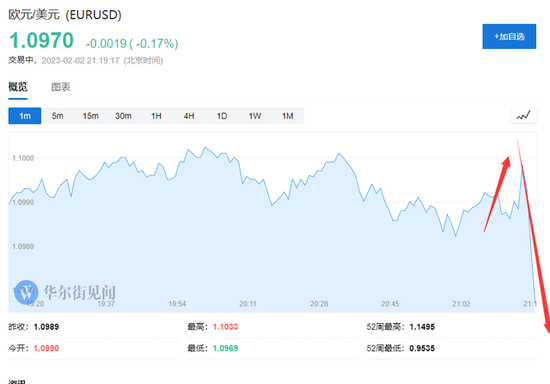Choose the 15m interval
The width and height of the screenshot is (550, 384).
pyautogui.click(x=90, y=116)
